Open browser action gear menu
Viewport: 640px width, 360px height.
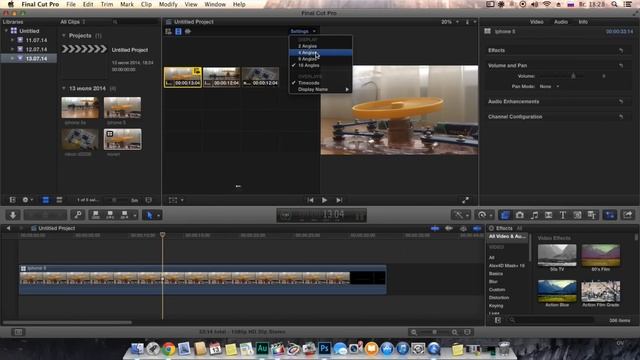pyautogui.click(x=27, y=200)
